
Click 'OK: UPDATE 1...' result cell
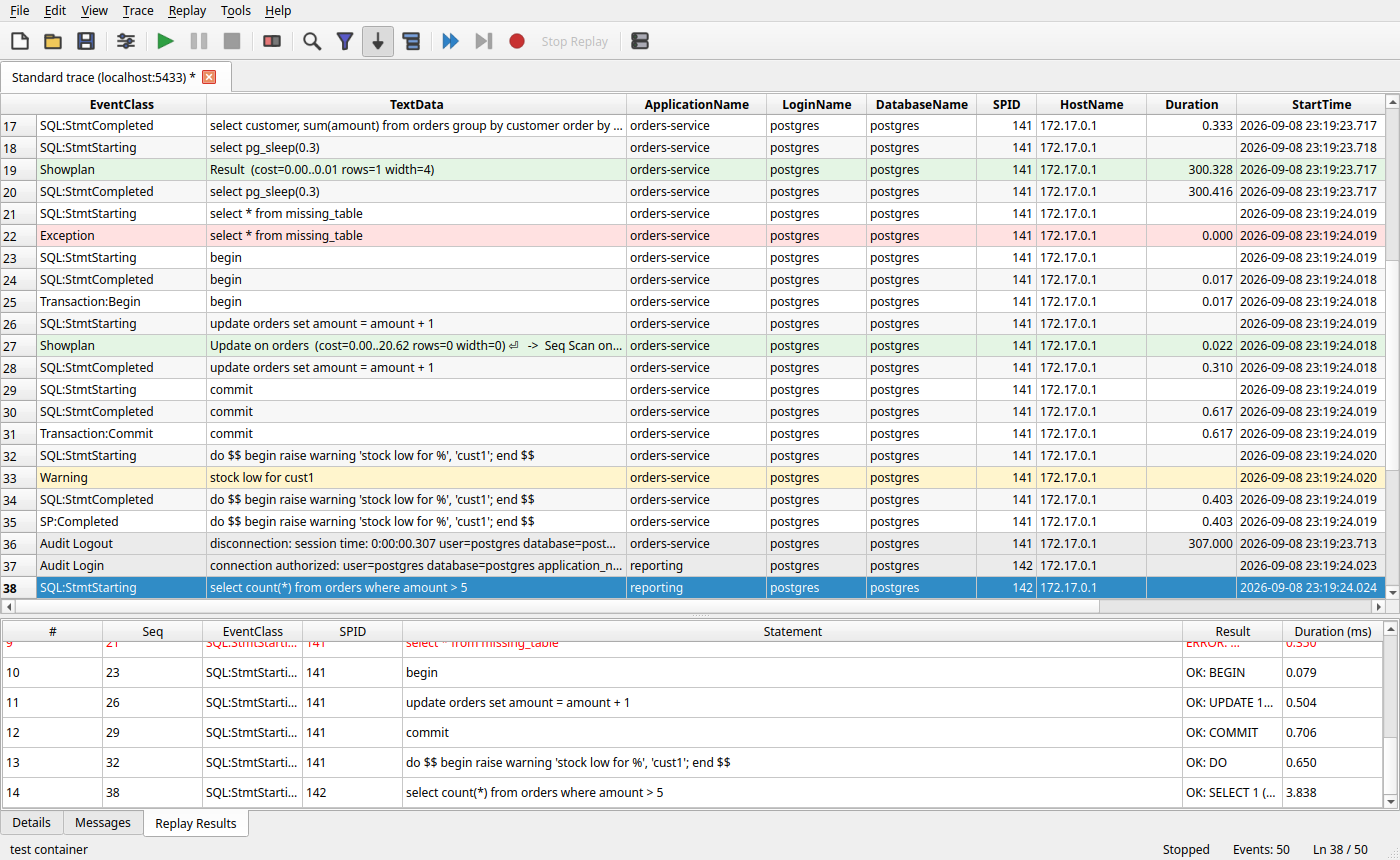tap(1232, 703)
